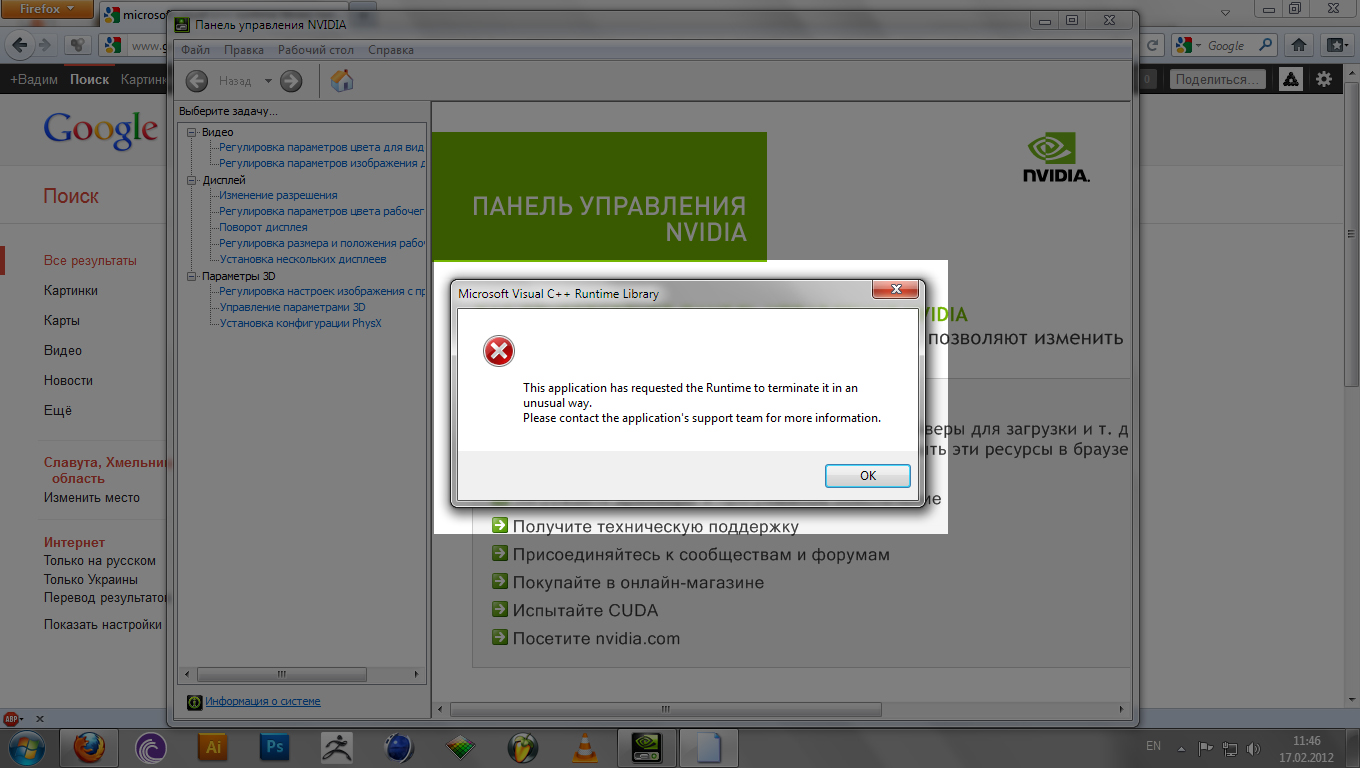Screen dimensions: 1360x768
Task: Click the Firefox Home button
Action: tap(1298, 45)
